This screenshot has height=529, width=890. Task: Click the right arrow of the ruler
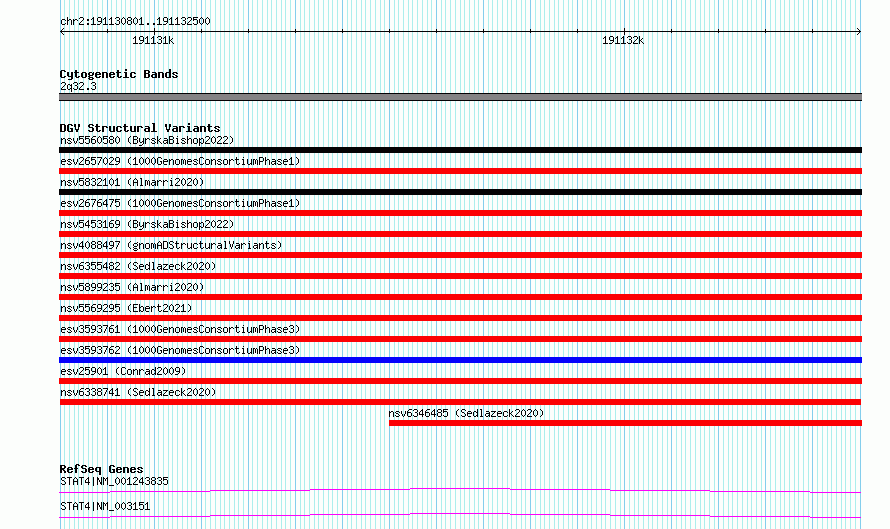point(859,32)
